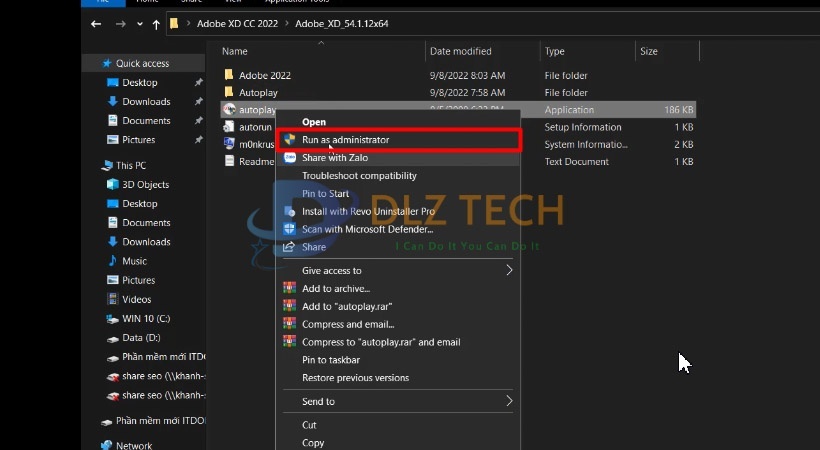Open Documents under This PC
This screenshot has height=450, width=820.
point(146,223)
